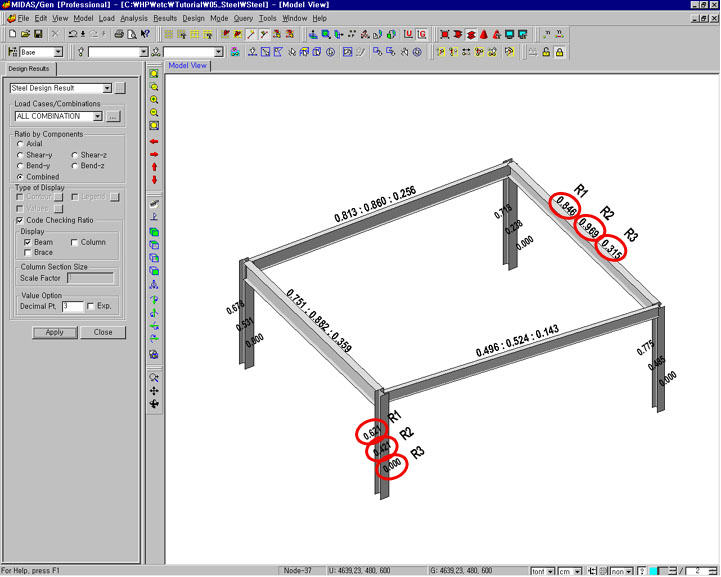
Task: Select the Shear-z radio button
Action: [x=74, y=155]
